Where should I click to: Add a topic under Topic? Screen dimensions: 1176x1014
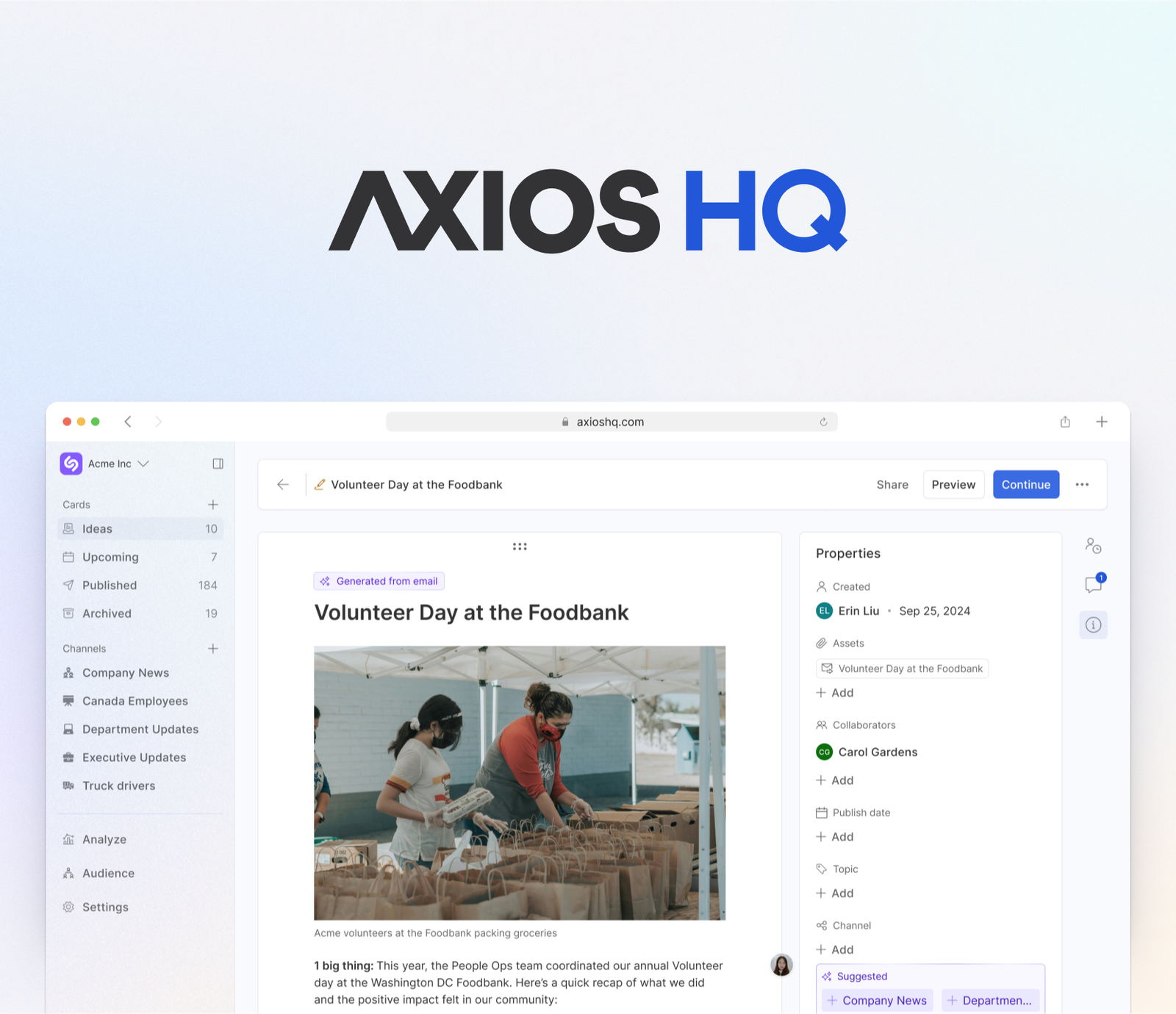[835, 893]
